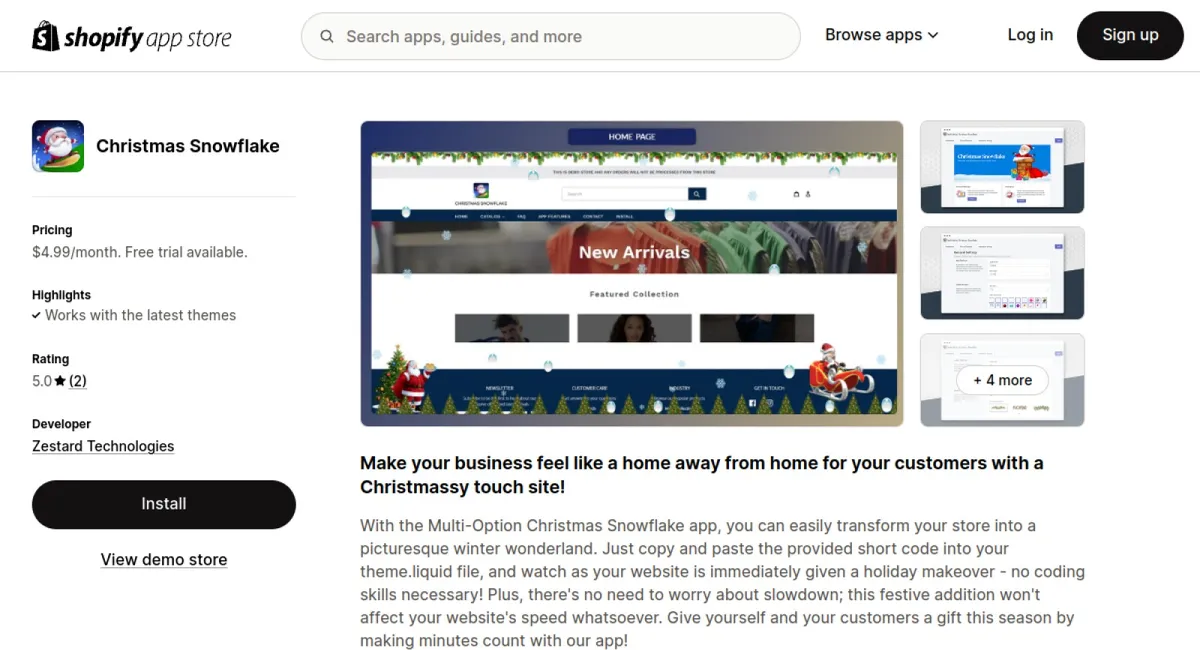Open the Browse apps menu

tap(881, 35)
